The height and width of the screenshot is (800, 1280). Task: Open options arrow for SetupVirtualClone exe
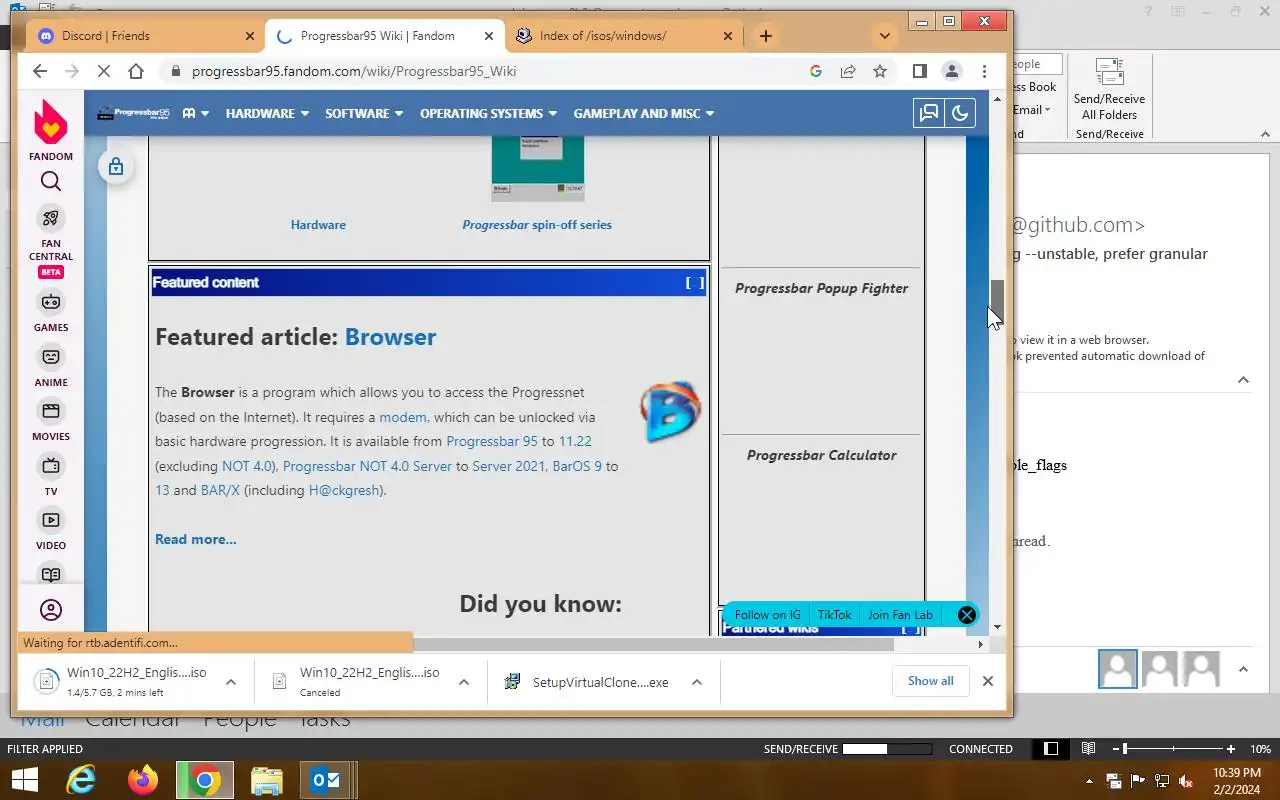[x=697, y=682]
